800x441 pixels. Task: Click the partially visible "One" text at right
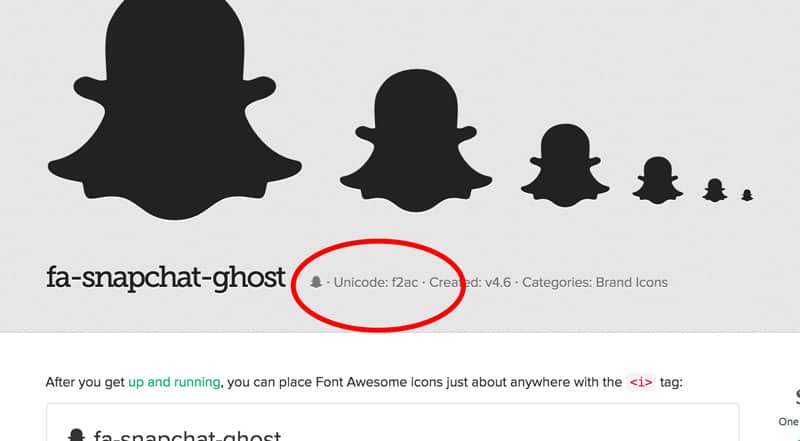click(789, 422)
